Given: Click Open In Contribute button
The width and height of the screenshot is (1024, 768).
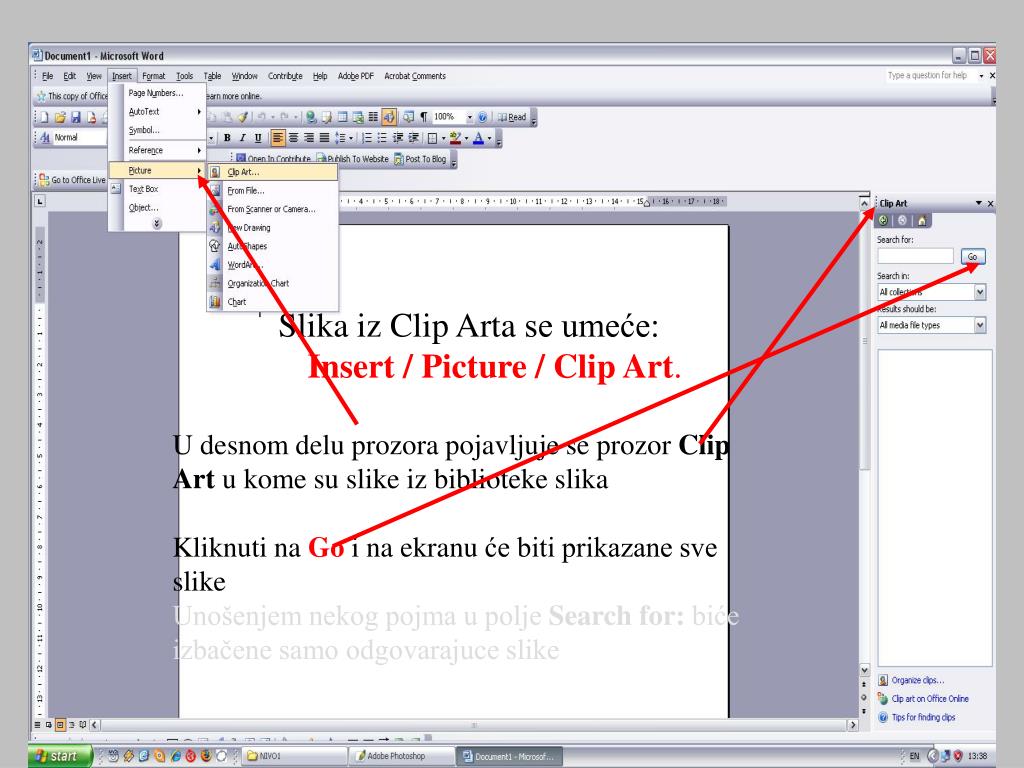Looking at the screenshot, I should tap(273, 159).
